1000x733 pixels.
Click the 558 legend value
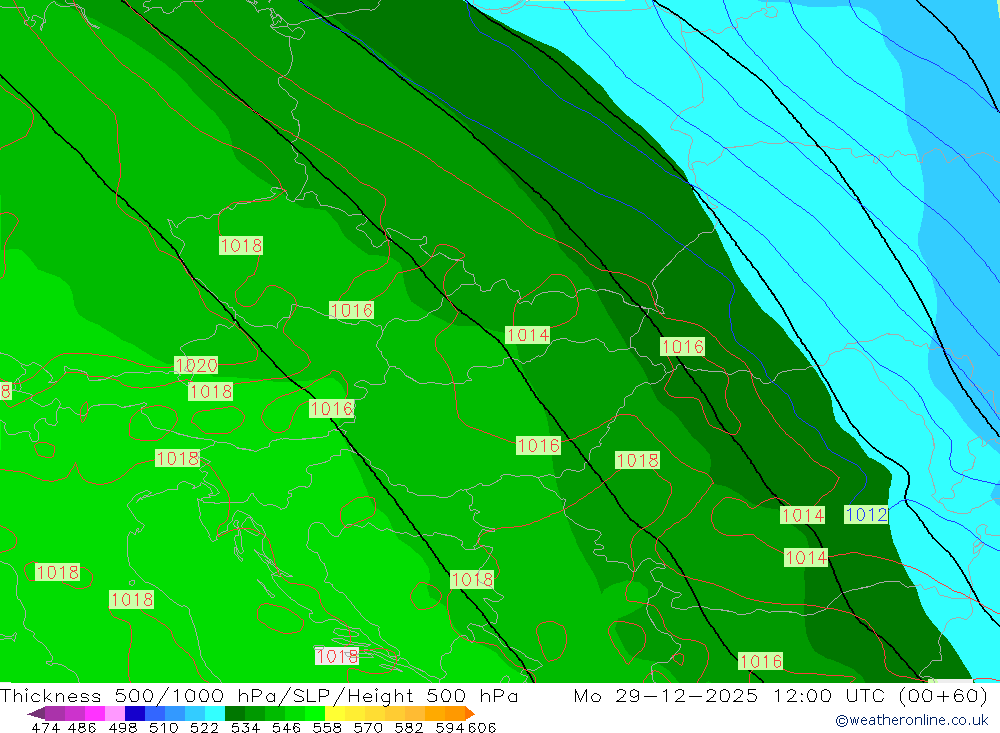[x=327, y=727]
